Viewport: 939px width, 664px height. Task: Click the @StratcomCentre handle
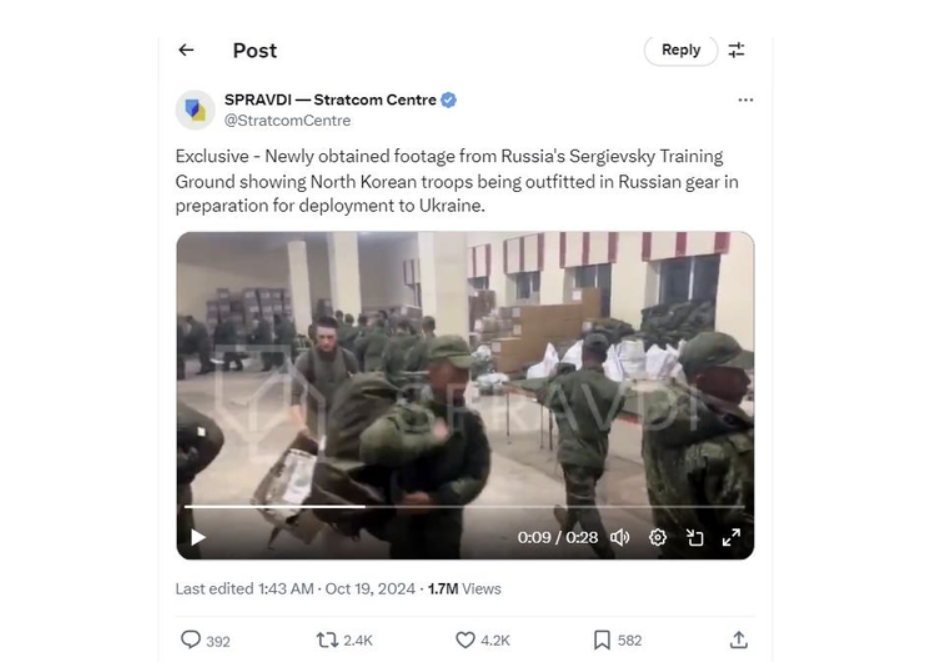click(x=287, y=120)
